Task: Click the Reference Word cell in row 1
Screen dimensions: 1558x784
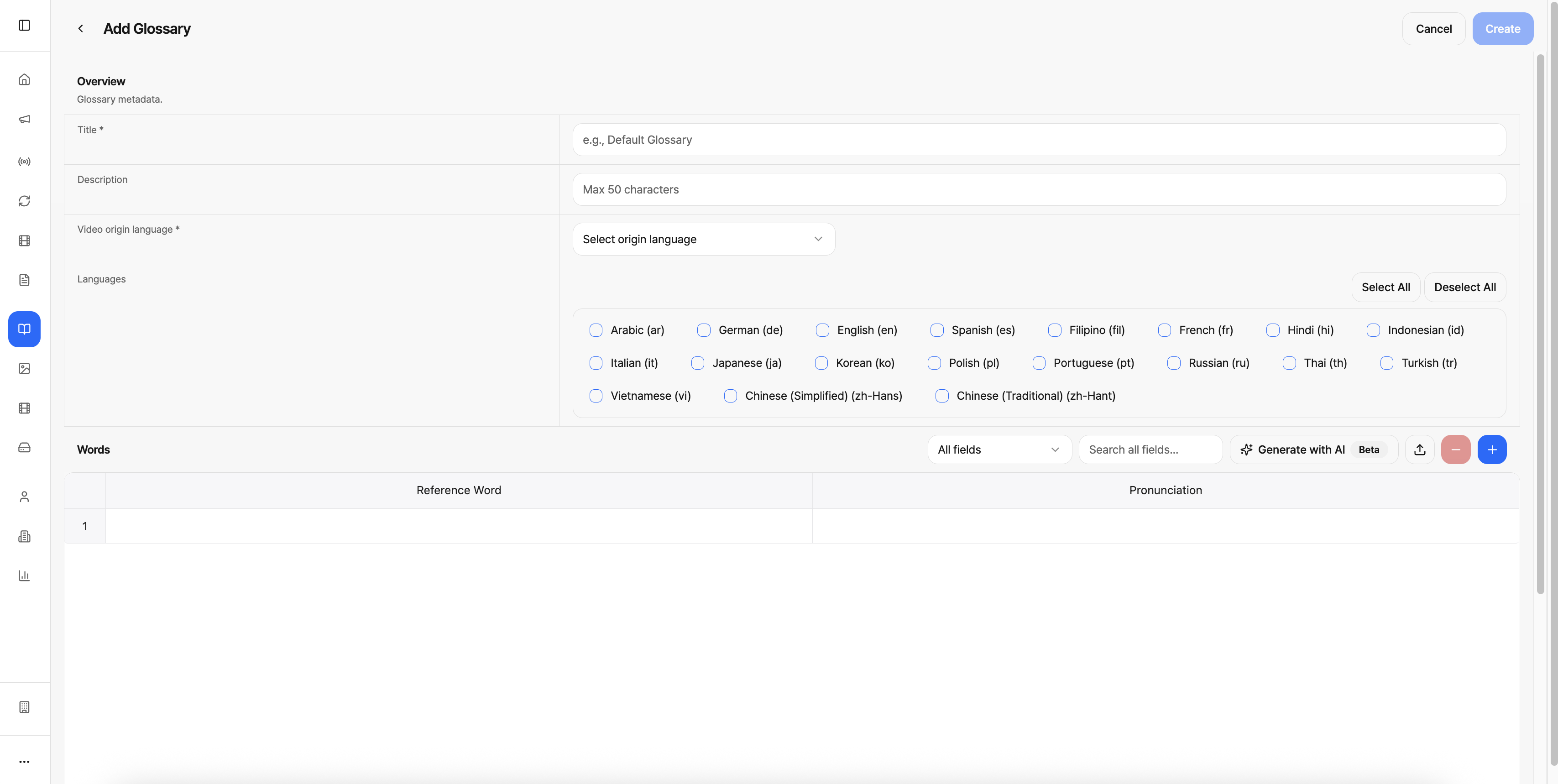Action: coord(459,526)
